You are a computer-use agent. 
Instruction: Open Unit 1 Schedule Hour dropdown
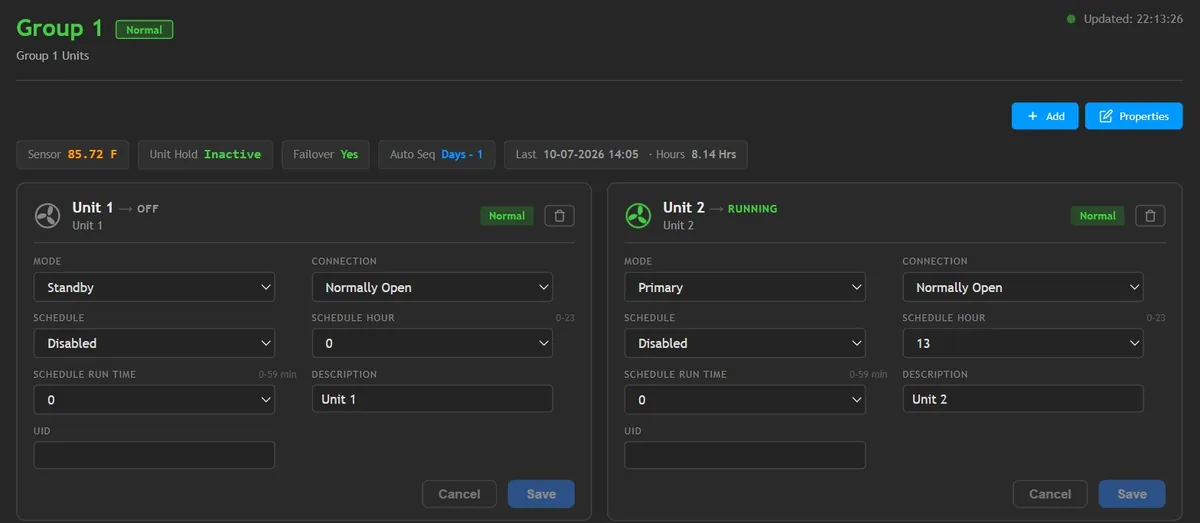(432, 343)
